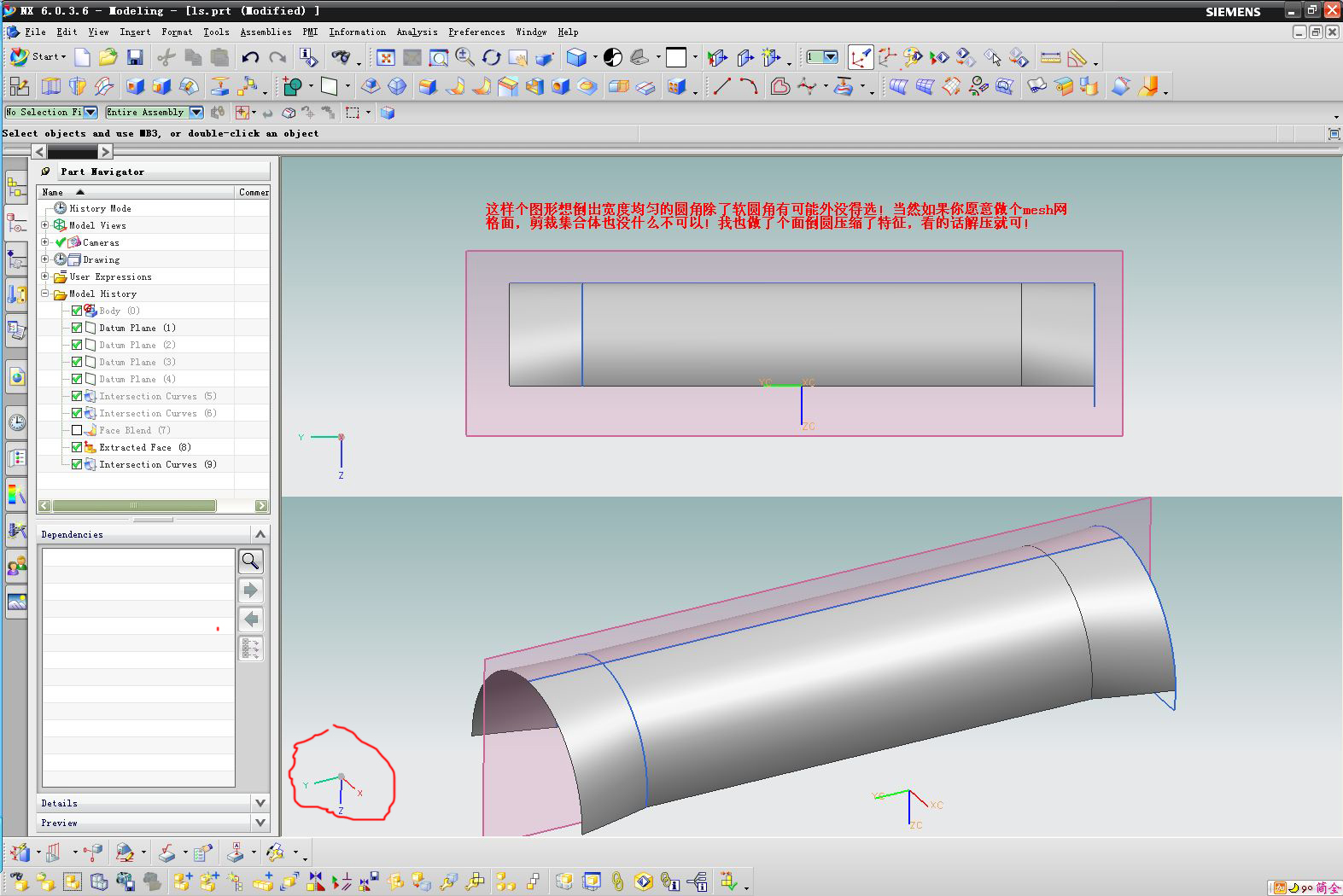
Task: Click the left arrow button in Dependencies panel
Action: point(250,619)
